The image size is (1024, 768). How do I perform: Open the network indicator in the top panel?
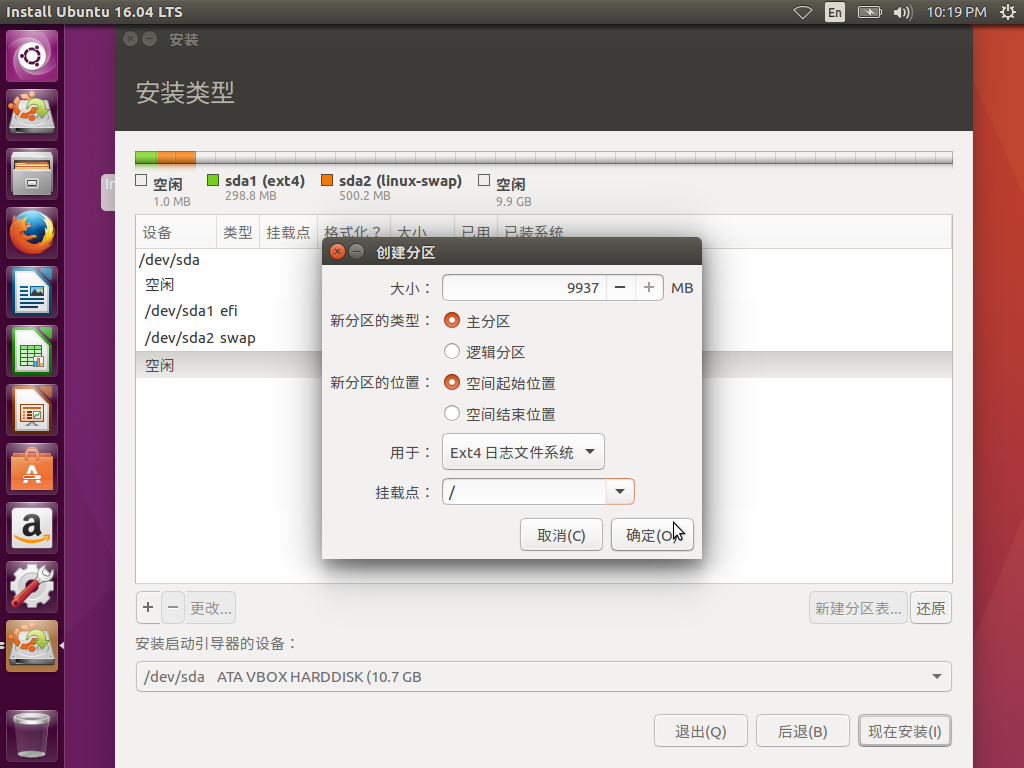point(803,12)
